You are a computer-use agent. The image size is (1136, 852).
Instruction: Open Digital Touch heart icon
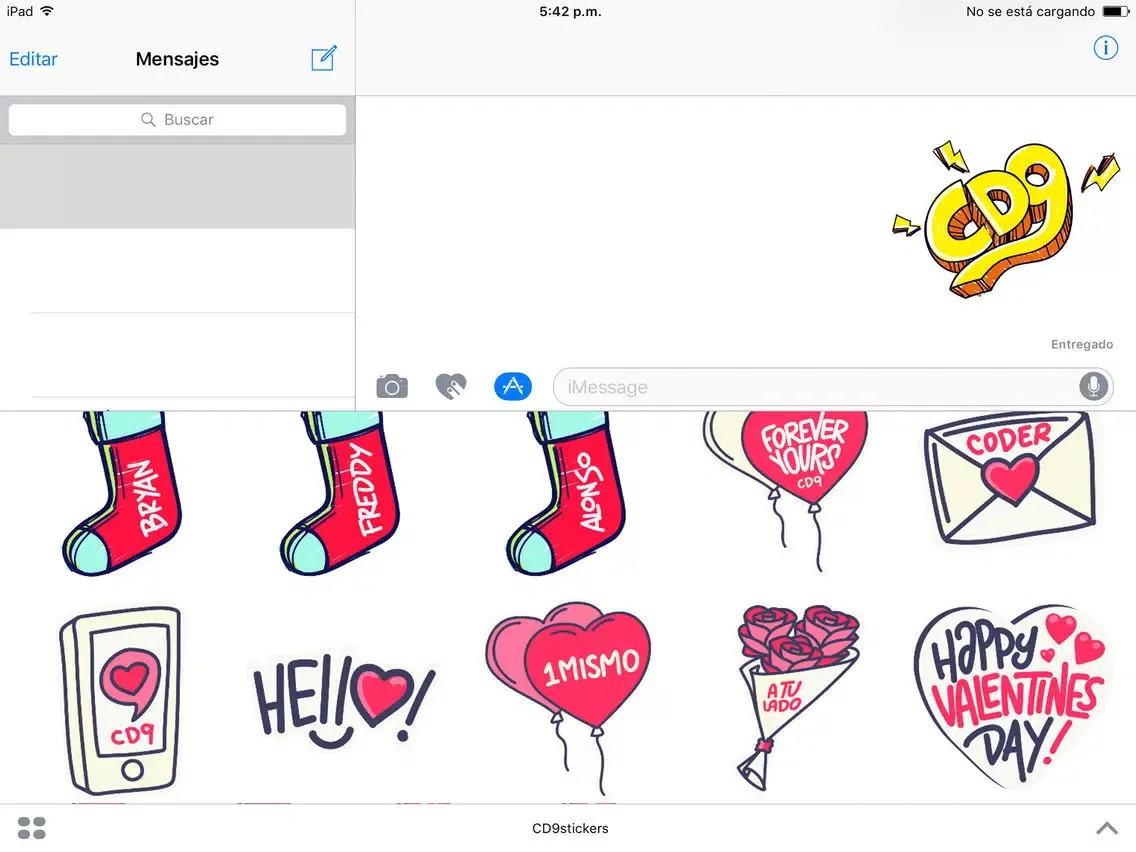click(x=451, y=386)
